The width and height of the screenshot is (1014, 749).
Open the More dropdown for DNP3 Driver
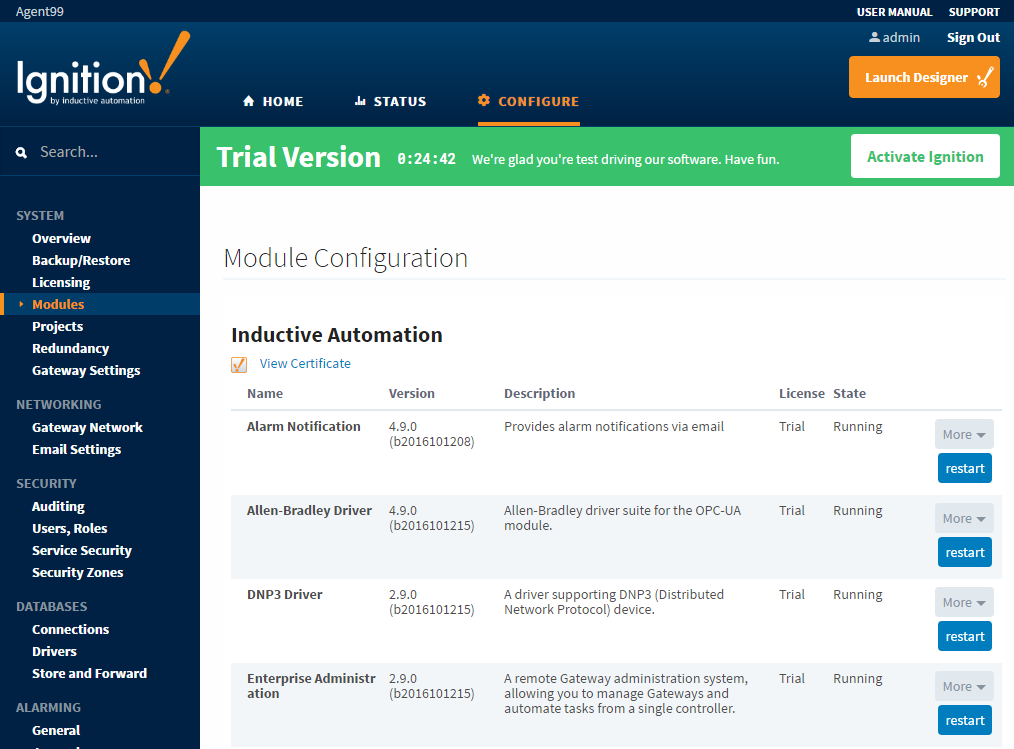click(x=963, y=602)
